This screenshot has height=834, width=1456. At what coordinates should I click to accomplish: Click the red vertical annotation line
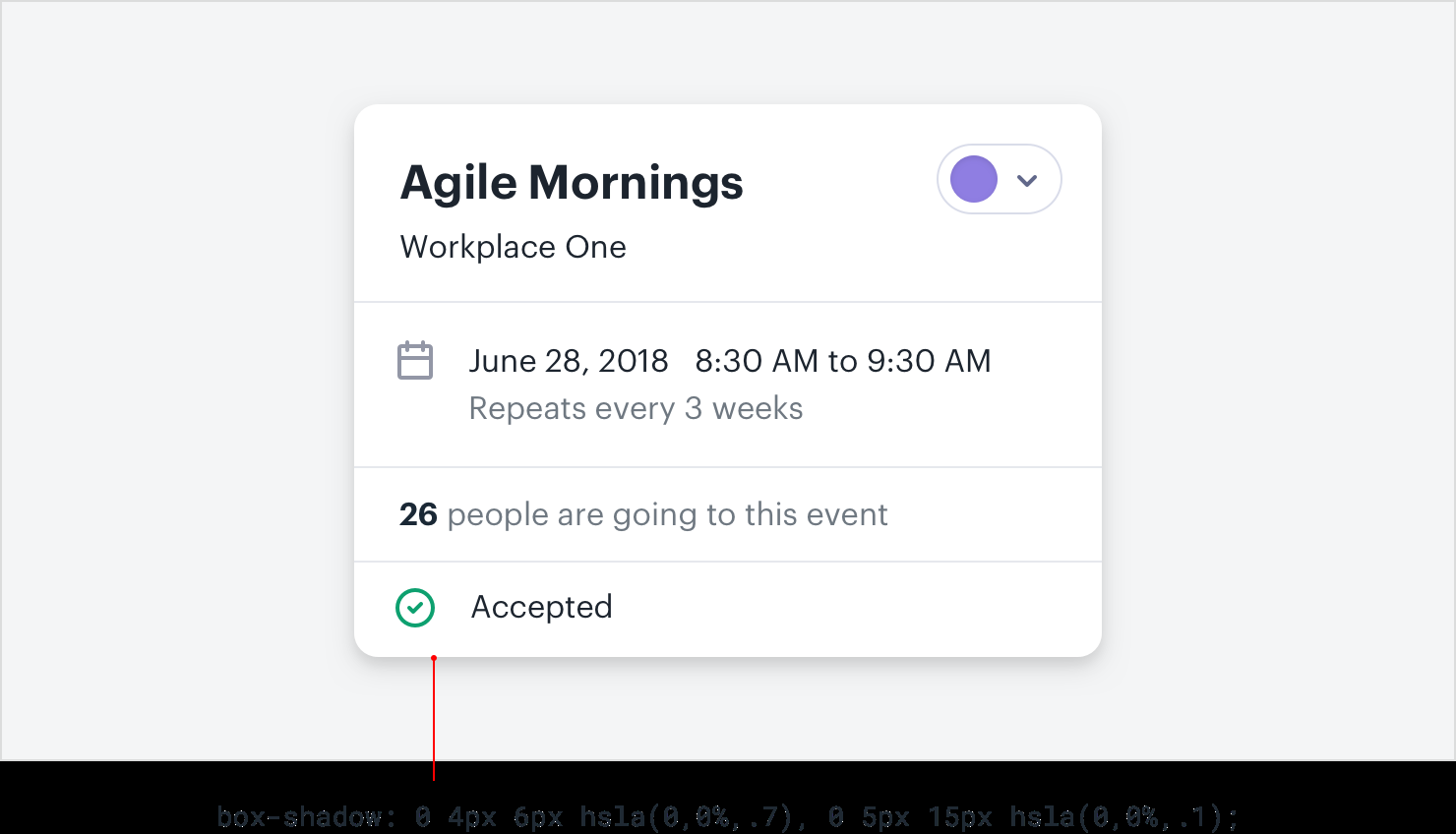click(x=434, y=718)
